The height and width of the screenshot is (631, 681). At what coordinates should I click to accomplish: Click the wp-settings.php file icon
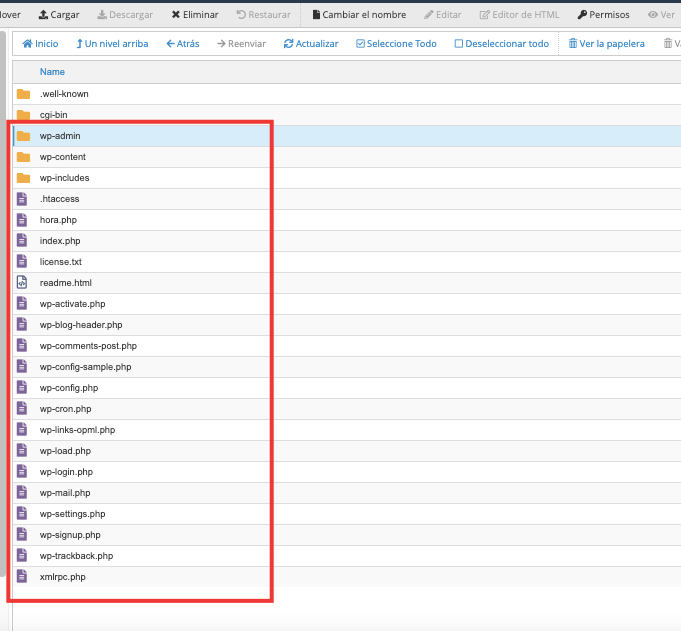(x=22, y=514)
